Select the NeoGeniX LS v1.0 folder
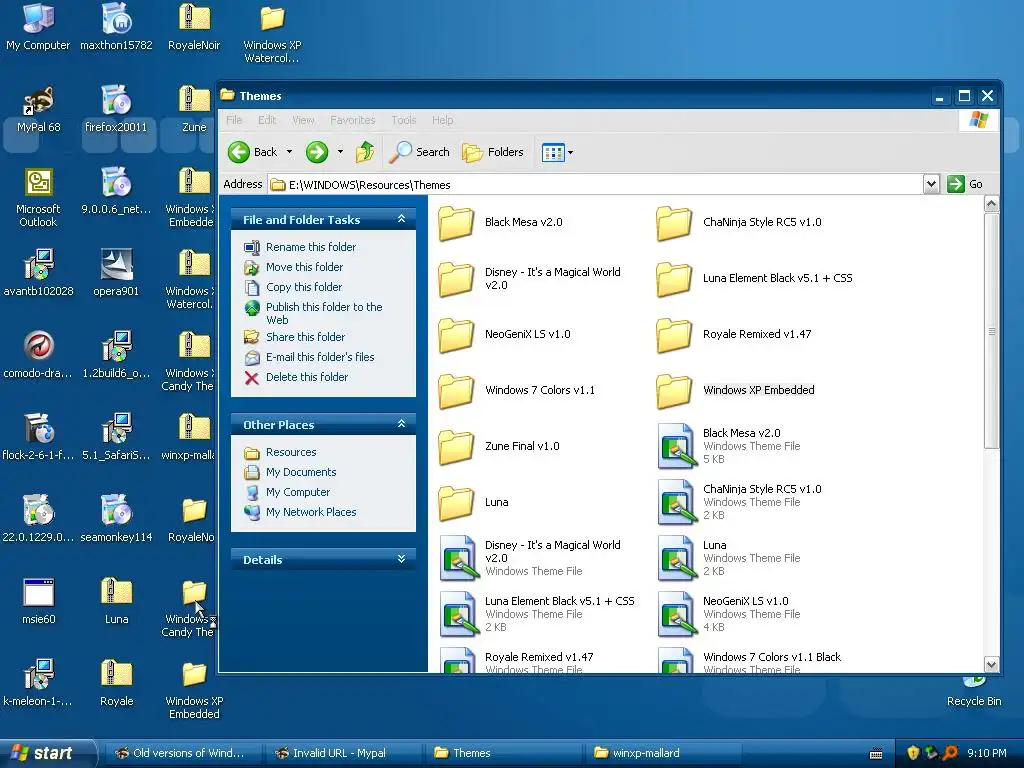 click(x=456, y=335)
